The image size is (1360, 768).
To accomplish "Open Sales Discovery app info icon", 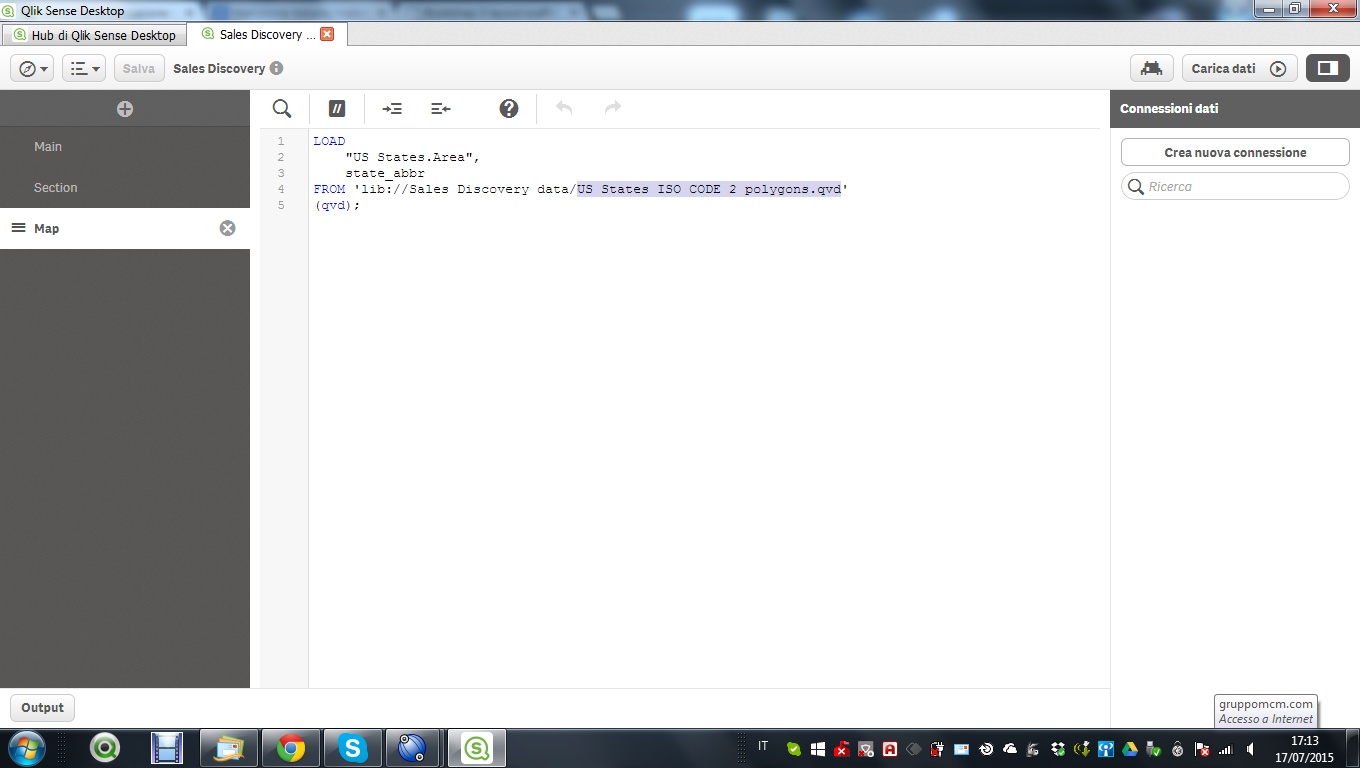I will [276, 69].
